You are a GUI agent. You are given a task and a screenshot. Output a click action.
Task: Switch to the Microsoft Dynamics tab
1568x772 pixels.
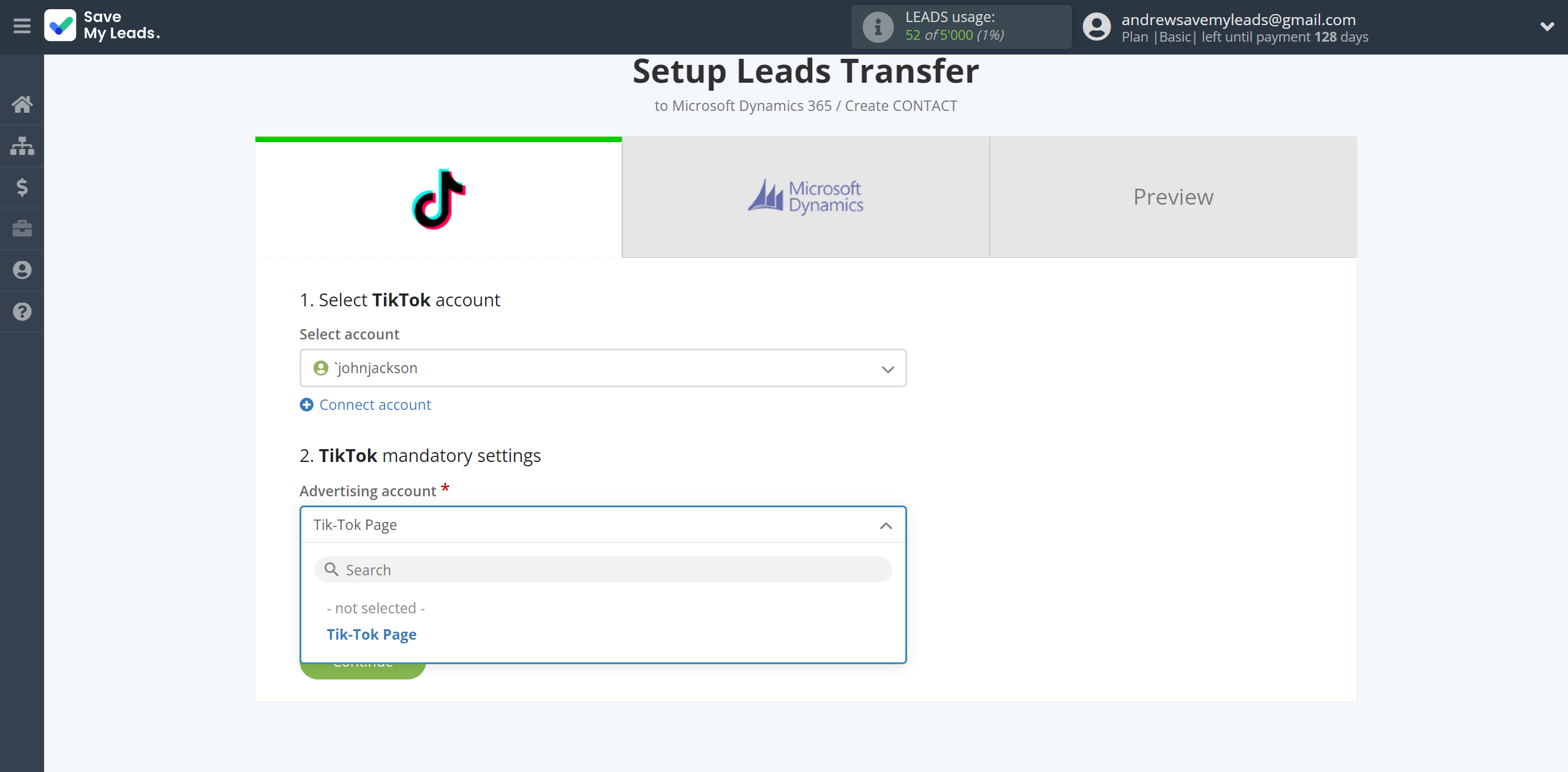coord(806,197)
